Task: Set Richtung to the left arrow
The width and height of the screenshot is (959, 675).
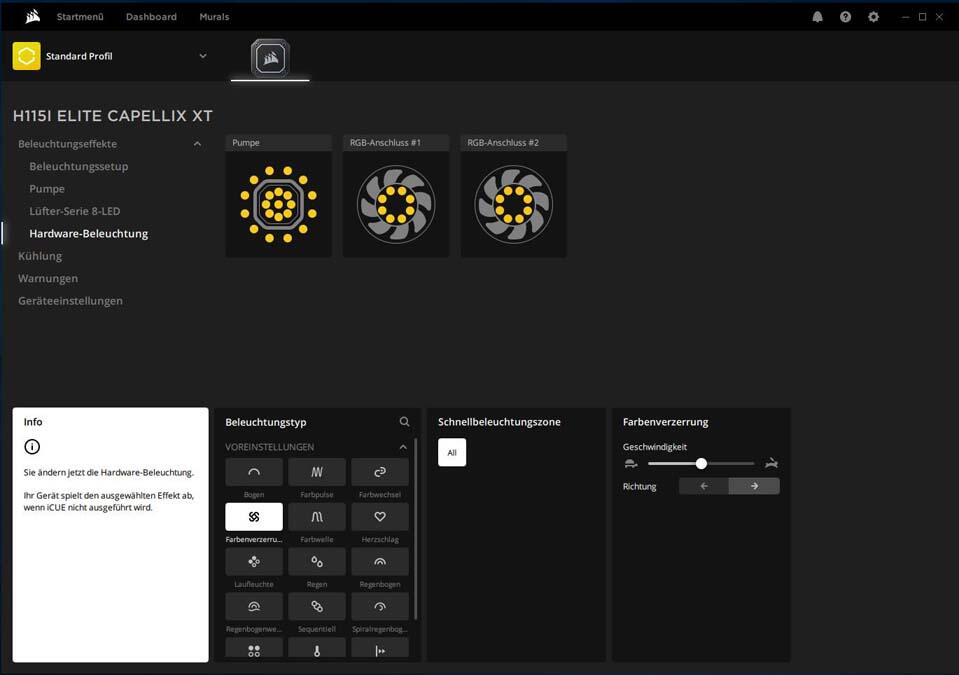Action: click(x=704, y=486)
